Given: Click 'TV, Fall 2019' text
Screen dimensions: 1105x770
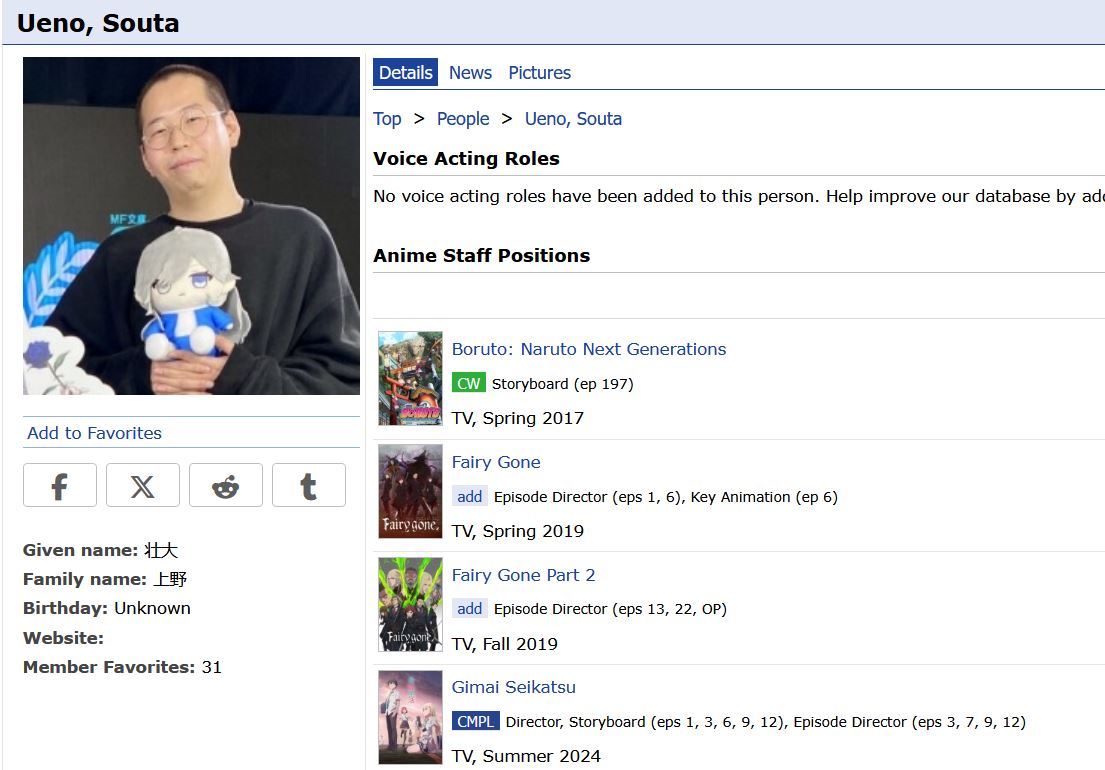Looking at the screenshot, I should click(505, 644).
